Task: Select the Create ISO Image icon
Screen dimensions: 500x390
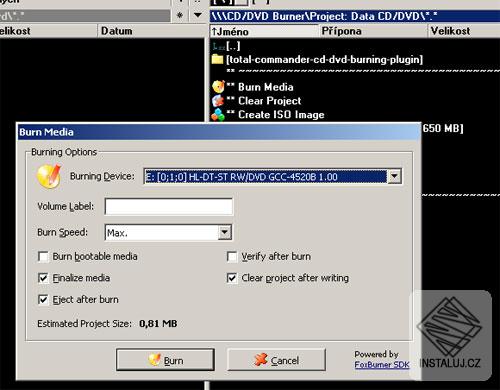Action: pos(218,115)
